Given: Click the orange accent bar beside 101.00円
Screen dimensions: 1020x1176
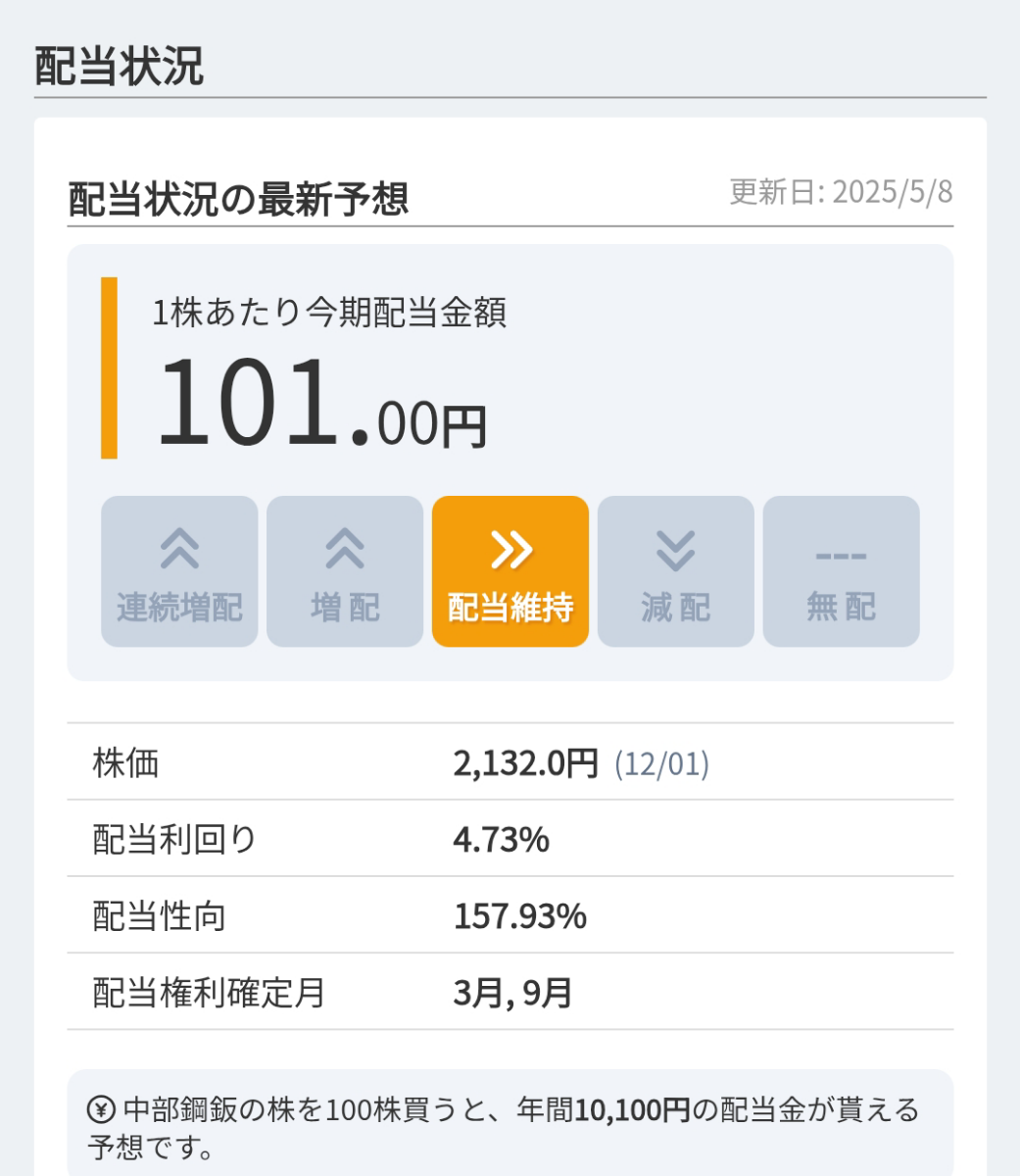Looking at the screenshot, I should [x=109, y=367].
